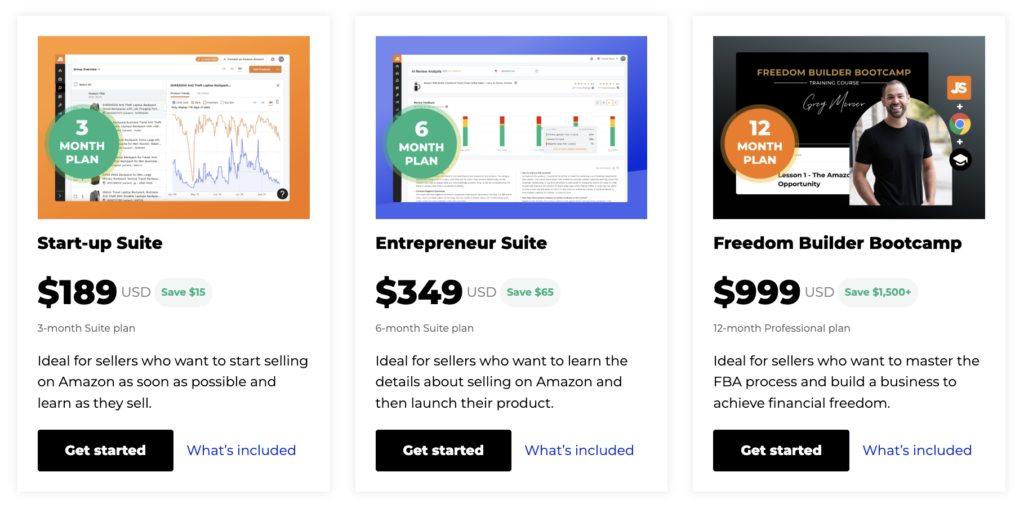Click the Save $65 badge
The height and width of the screenshot is (508, 1024).
tap(530, 293)
